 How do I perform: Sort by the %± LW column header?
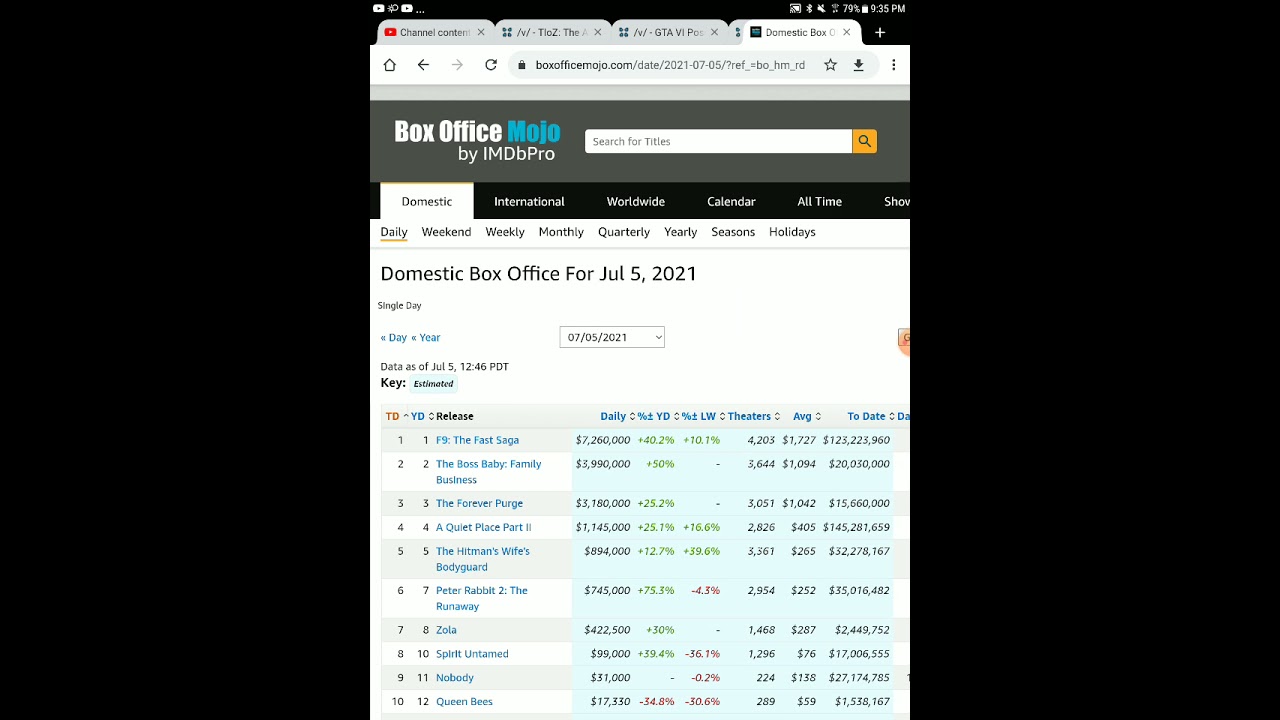tap(703, 416)
